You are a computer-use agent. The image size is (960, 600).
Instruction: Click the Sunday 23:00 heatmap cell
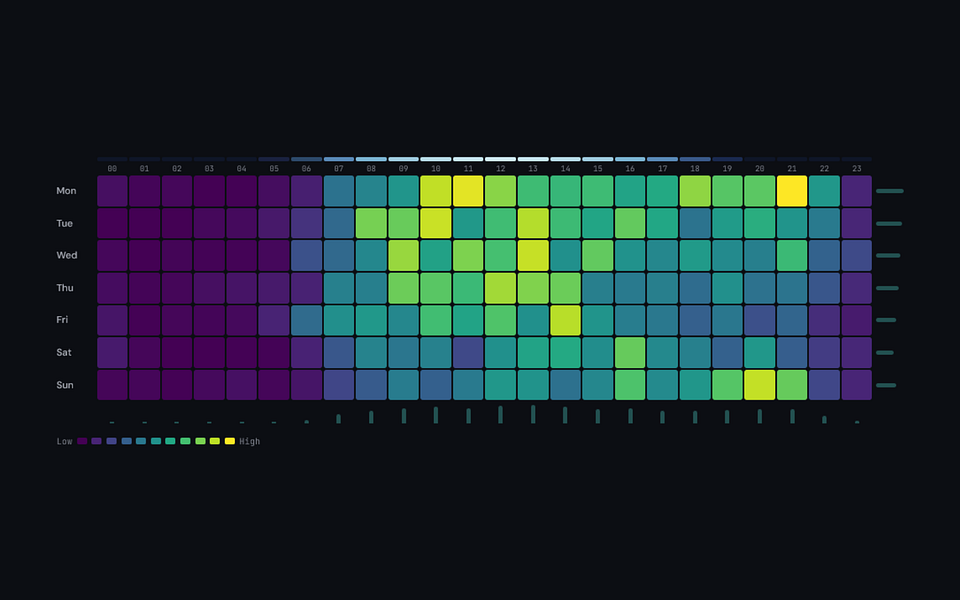coord(857,385)
